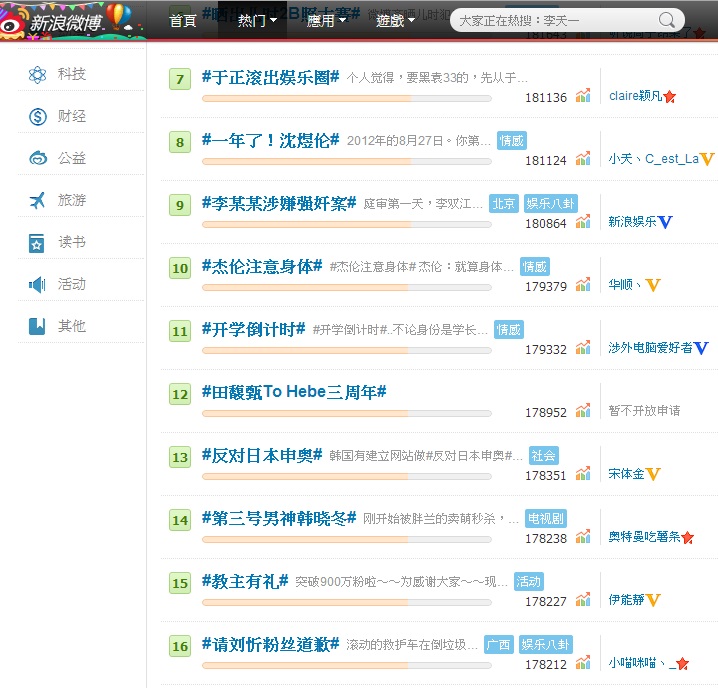Open host profile 小天、C_est_La
Image resolution: width=718 pixels, height=688 pixels.
pyautogui.click(x=653, y=159)
